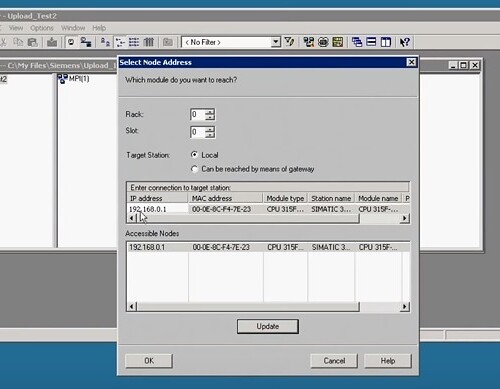Image resolution: width=500 pixels, height=389 pixels.
Task: Click the Module name column header
Action: click(x=378, y=198)
